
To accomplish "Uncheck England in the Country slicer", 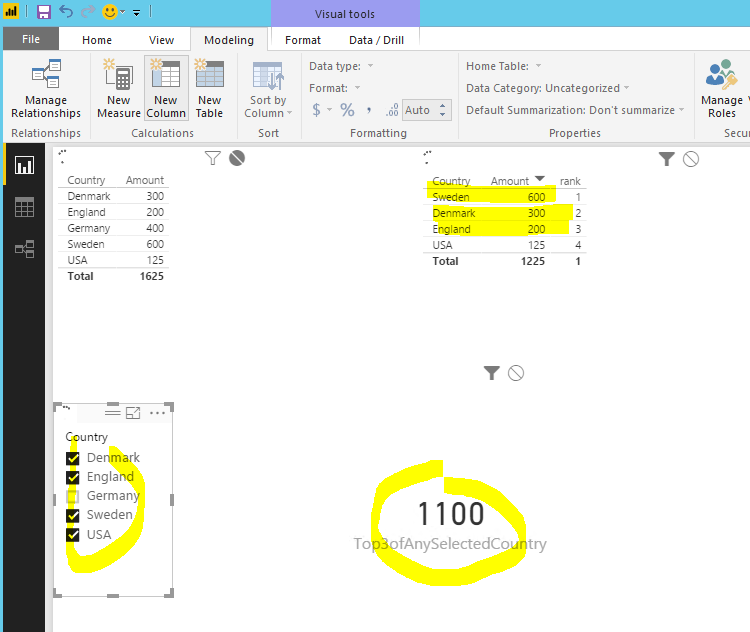I will click(x=73, y=477).
